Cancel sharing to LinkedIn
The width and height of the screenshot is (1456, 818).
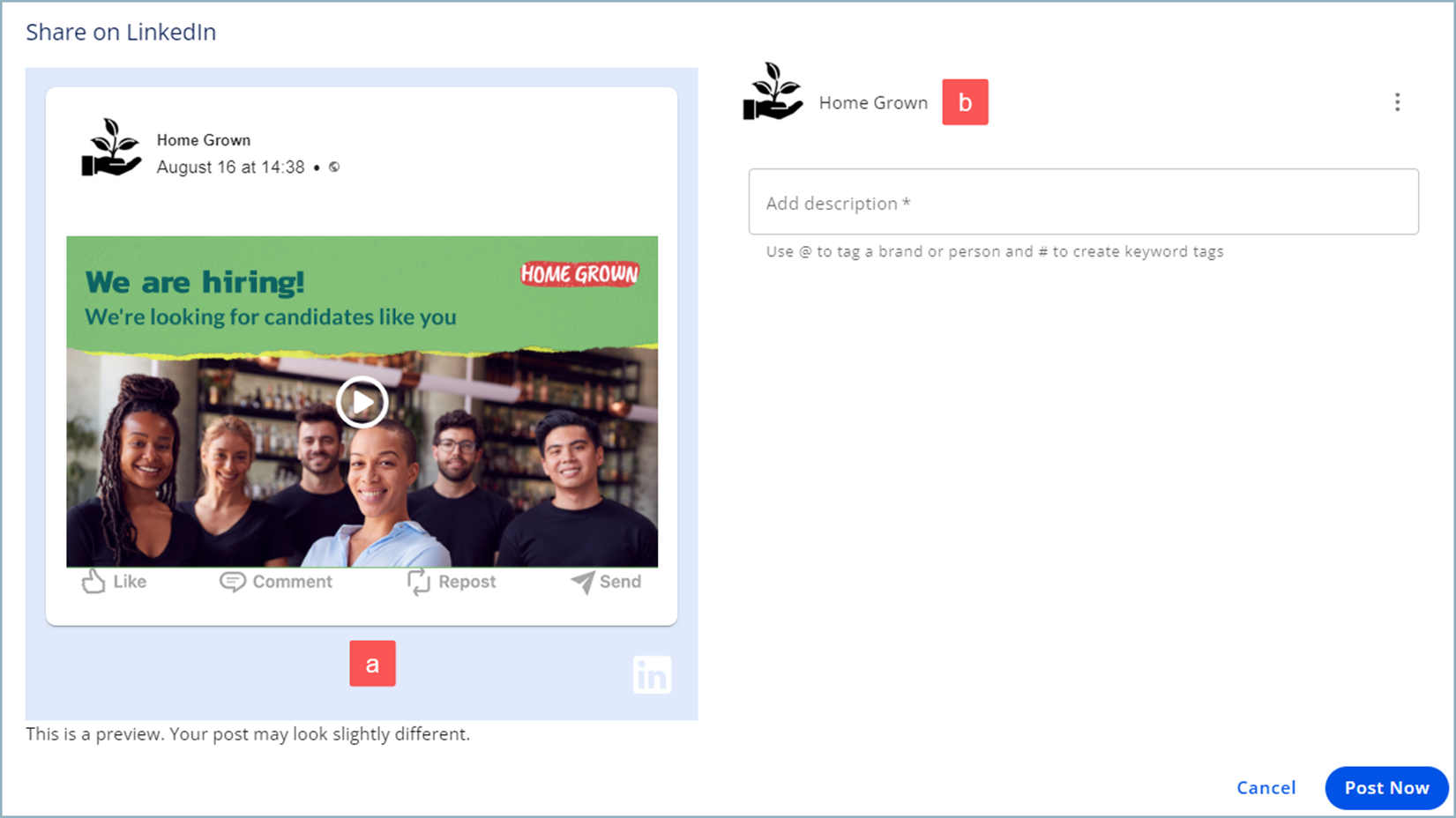tap(1266, 787)
